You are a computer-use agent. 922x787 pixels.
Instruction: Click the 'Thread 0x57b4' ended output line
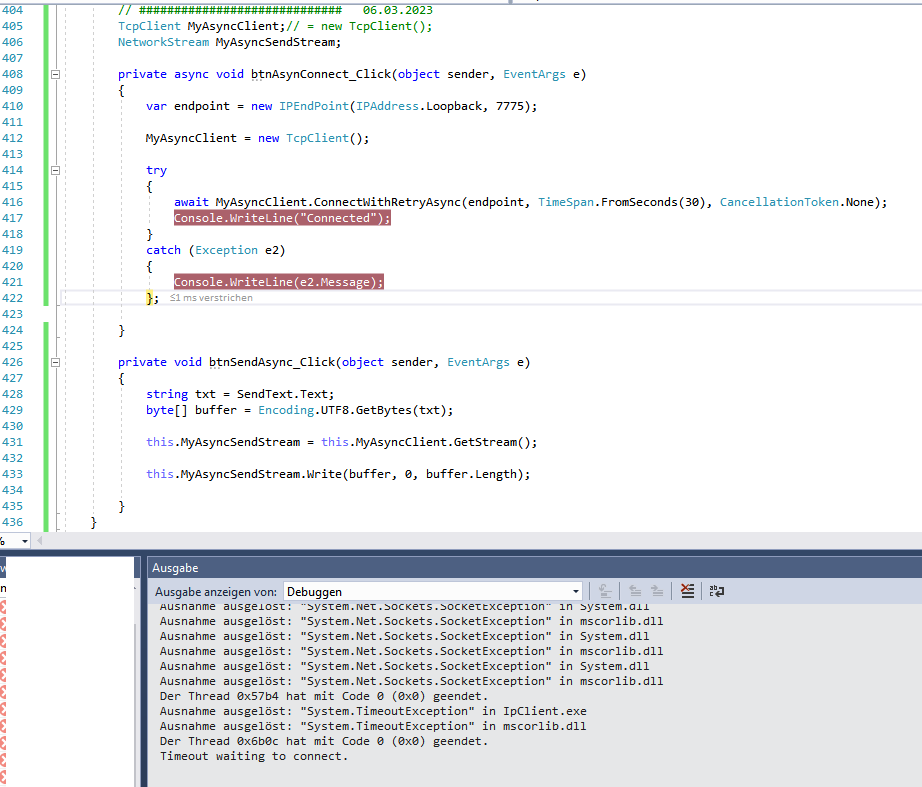[x=324, y=696]
